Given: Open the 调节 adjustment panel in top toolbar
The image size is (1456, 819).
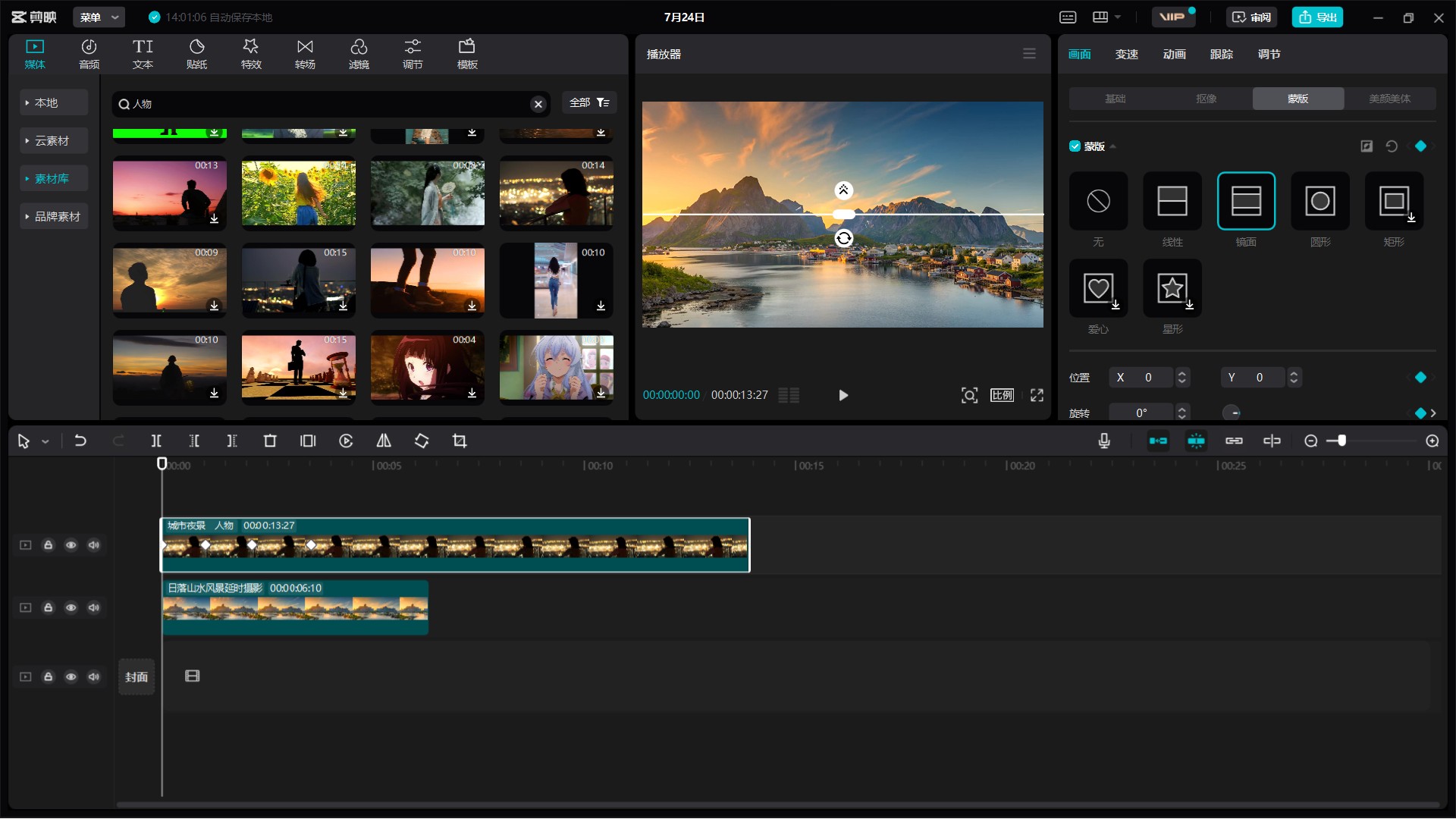Looking at the screenshot, I should (413, 54).
